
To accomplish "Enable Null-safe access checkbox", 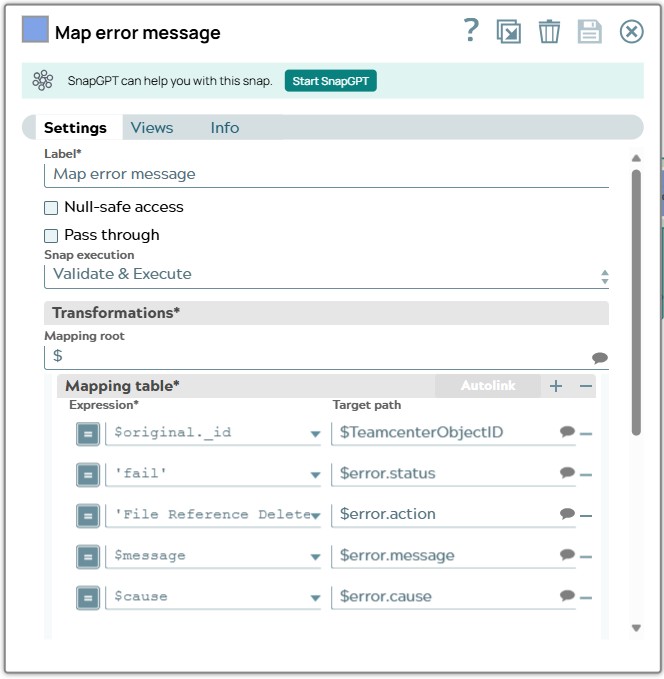I will coord(51,208).
